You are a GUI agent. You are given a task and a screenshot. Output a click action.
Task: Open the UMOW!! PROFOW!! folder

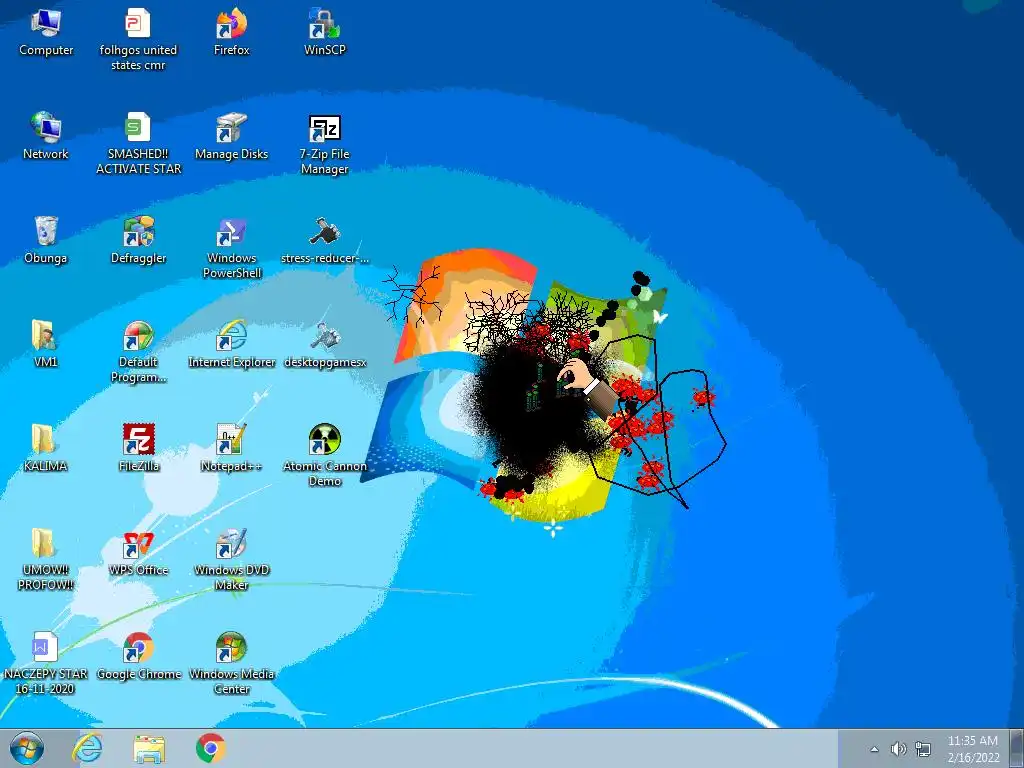coord(45,559)
